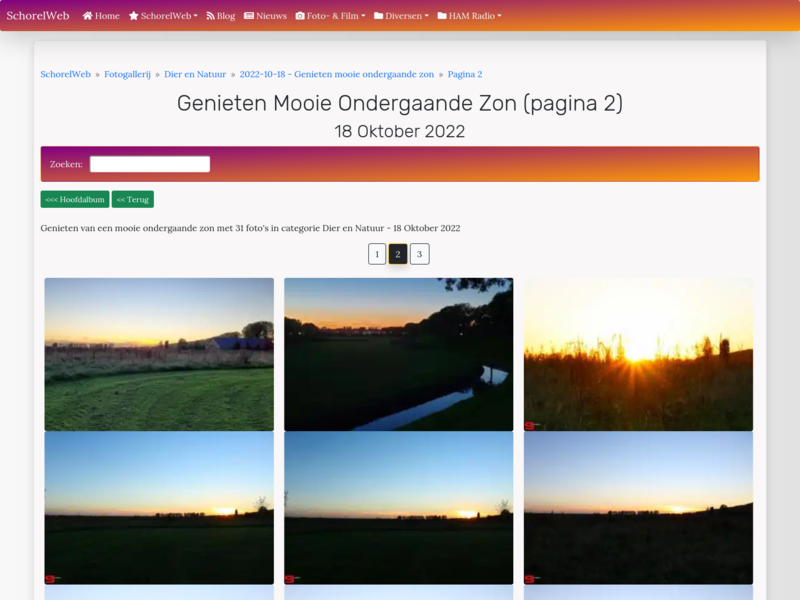The height and width of the screenshot is (600, 800).
Task: Click the star icon beside SchorelWeb menu
Action: click(134, 16)
